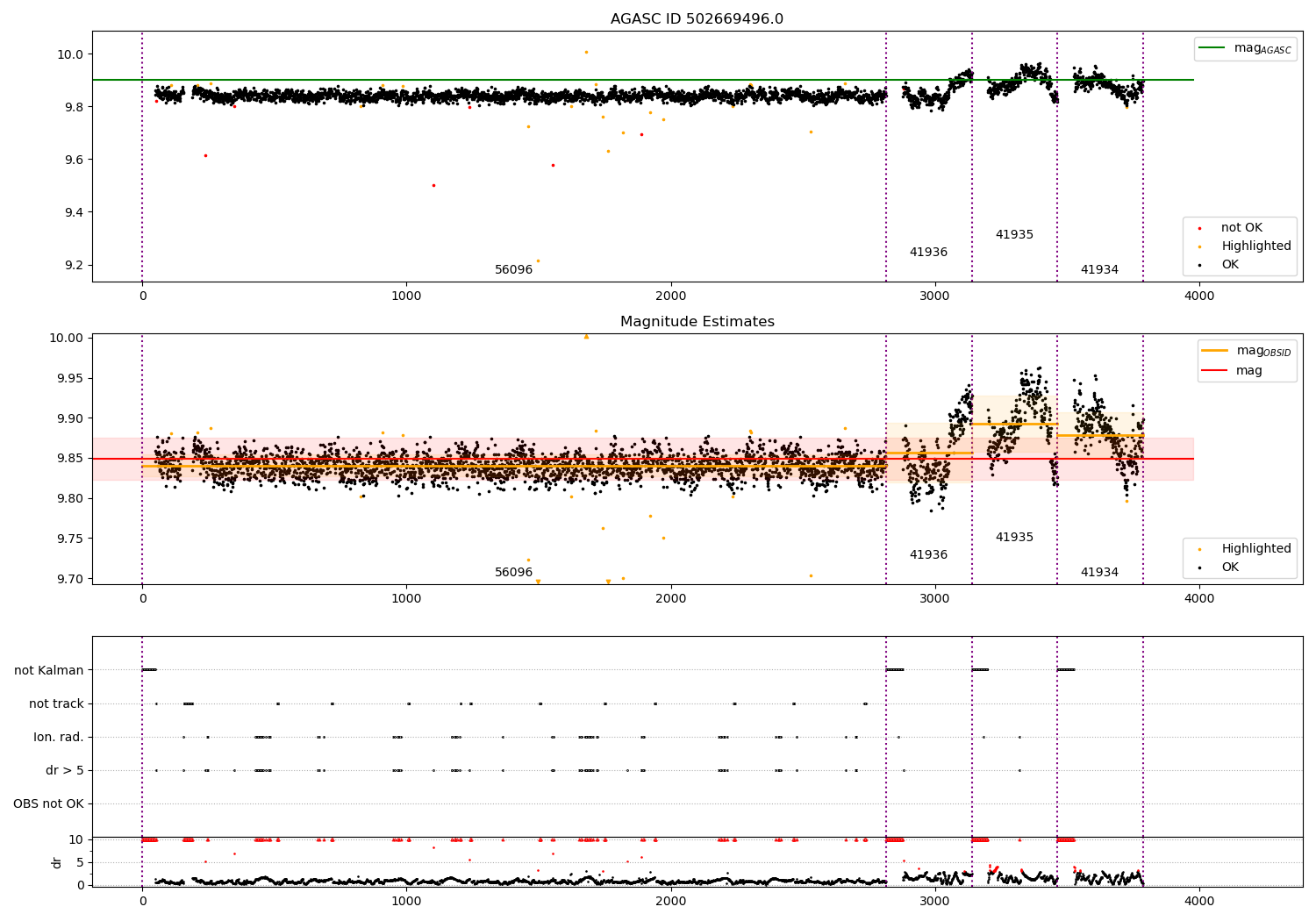The image size is (1316, 921).
Task: Click the orange 'Highlighted' legend marker in top plot
Action: (1199, 246)
